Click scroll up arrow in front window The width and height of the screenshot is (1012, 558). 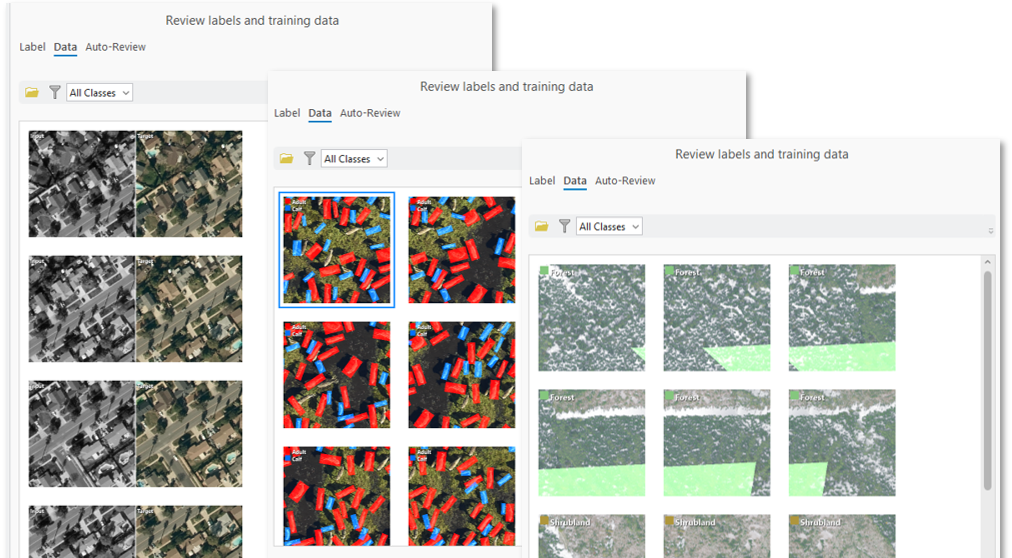pos(987,262)
